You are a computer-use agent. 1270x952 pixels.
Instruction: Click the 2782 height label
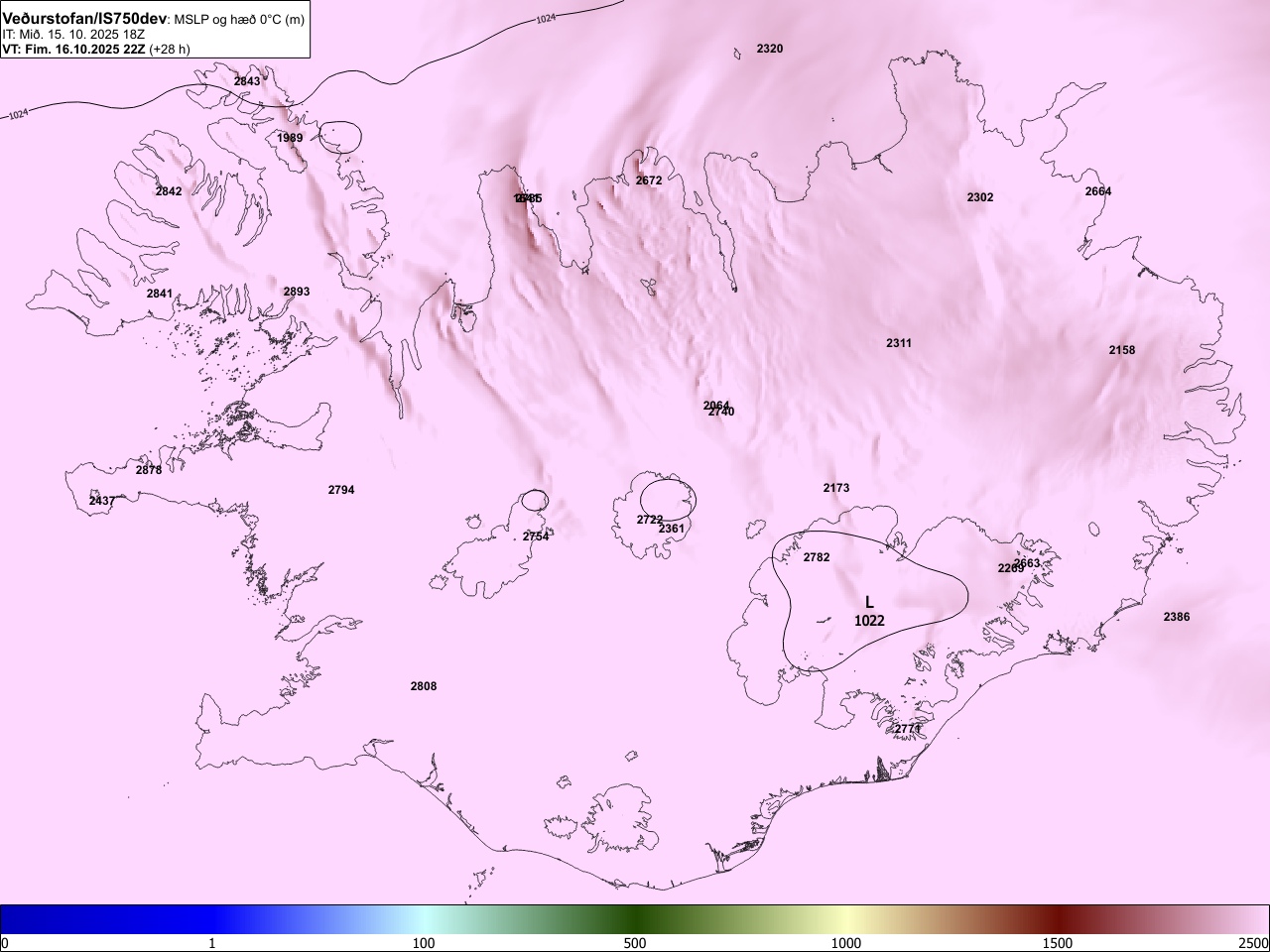coord(817,557)
